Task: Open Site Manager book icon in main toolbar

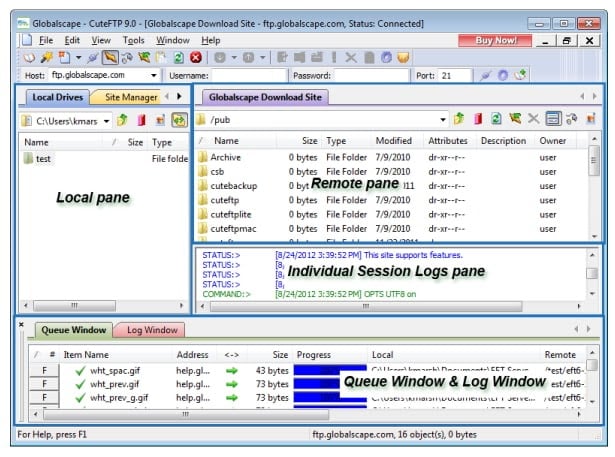Action: pos(29,58)
